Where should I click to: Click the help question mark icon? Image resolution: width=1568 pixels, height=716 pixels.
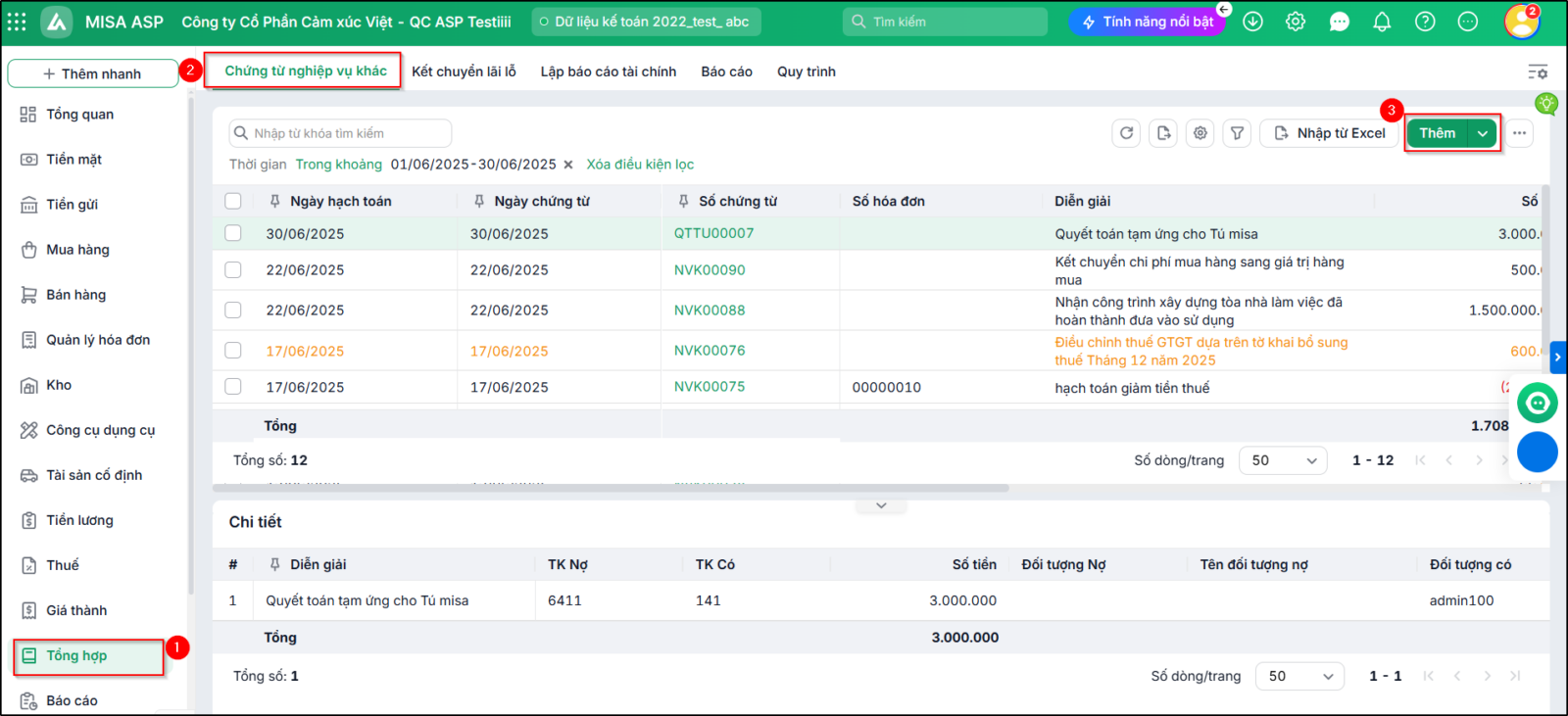point(1425,22)
